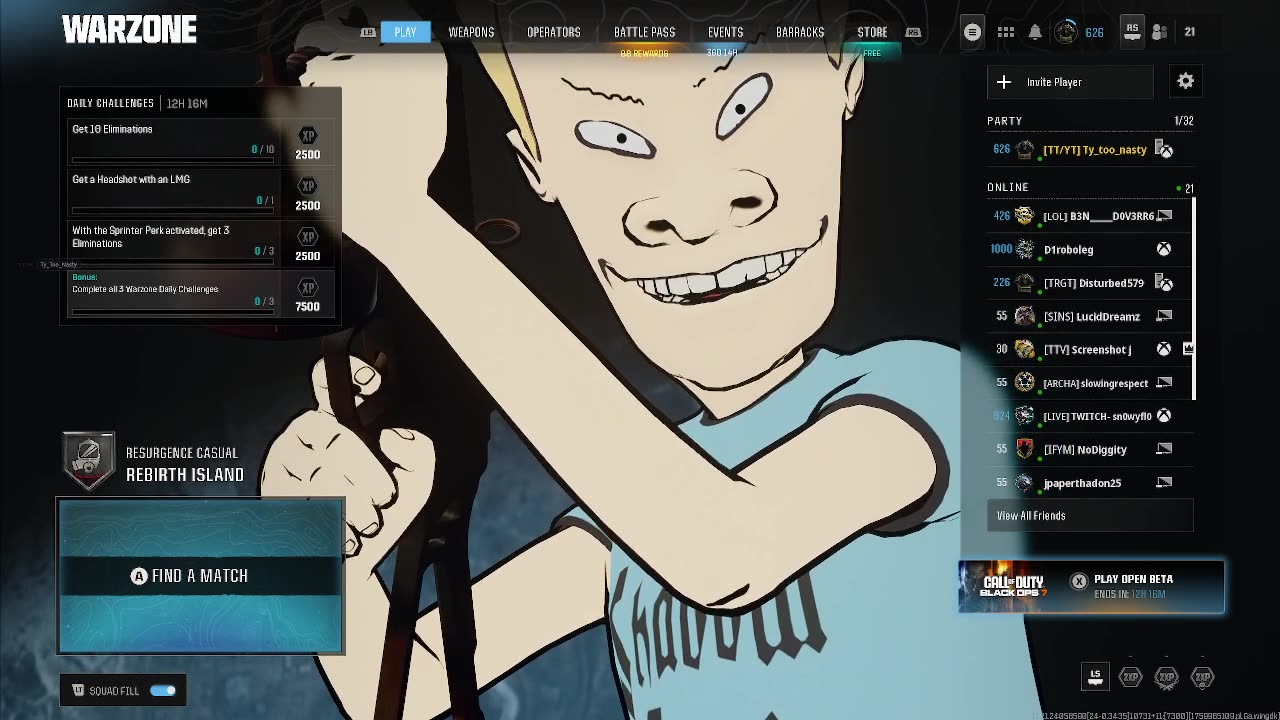This screenshot has width=1280, height=720.
Task: Open the game launcher grid icon
Action: pos(1006,32)
